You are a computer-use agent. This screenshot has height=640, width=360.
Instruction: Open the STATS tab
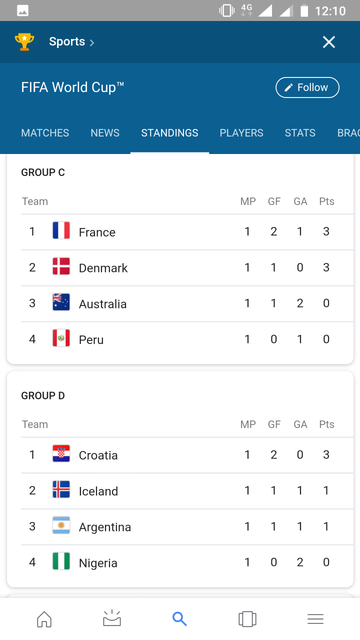click(300, 133)
